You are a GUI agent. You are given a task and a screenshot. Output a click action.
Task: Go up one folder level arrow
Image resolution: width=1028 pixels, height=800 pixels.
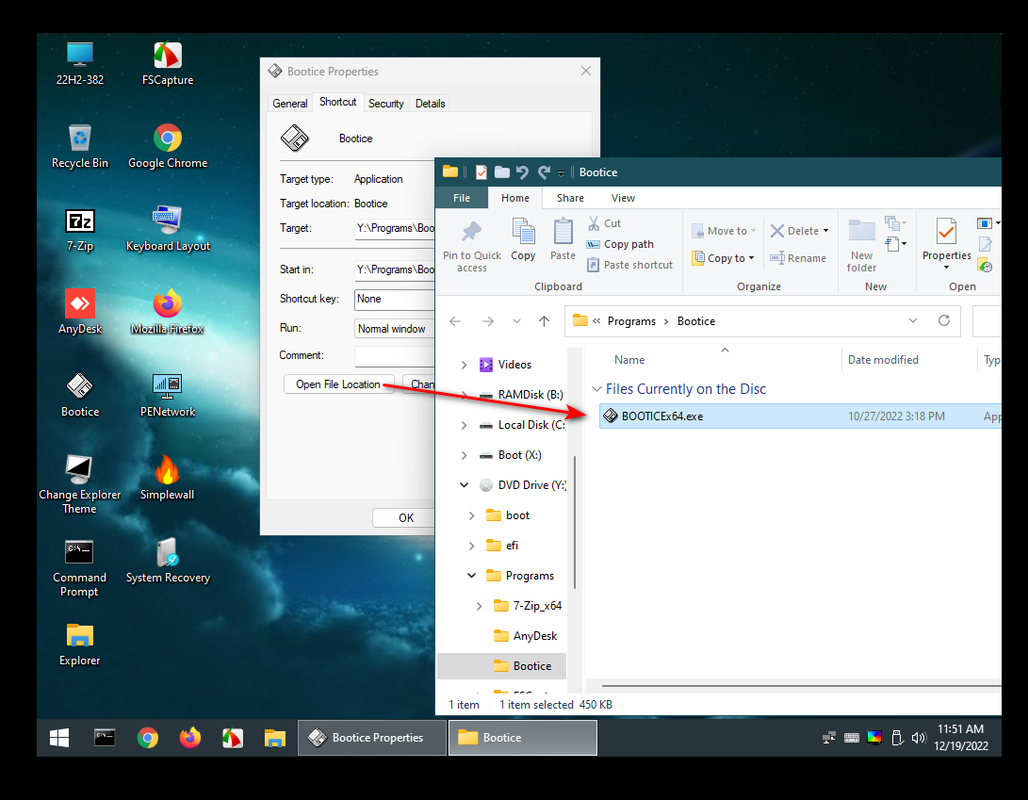tap(544, 321)
